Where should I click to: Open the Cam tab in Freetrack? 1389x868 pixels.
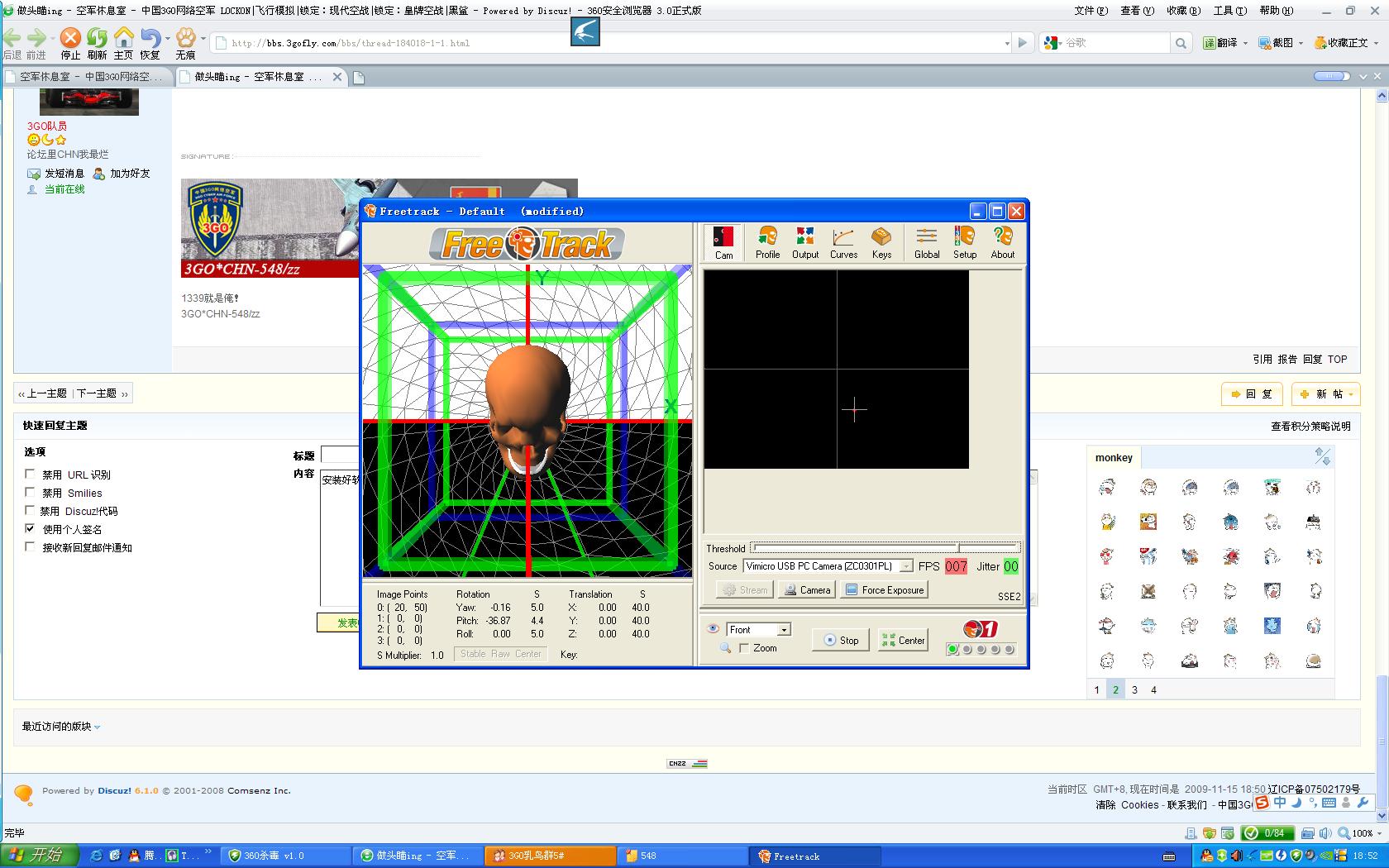tap(723, 243)
